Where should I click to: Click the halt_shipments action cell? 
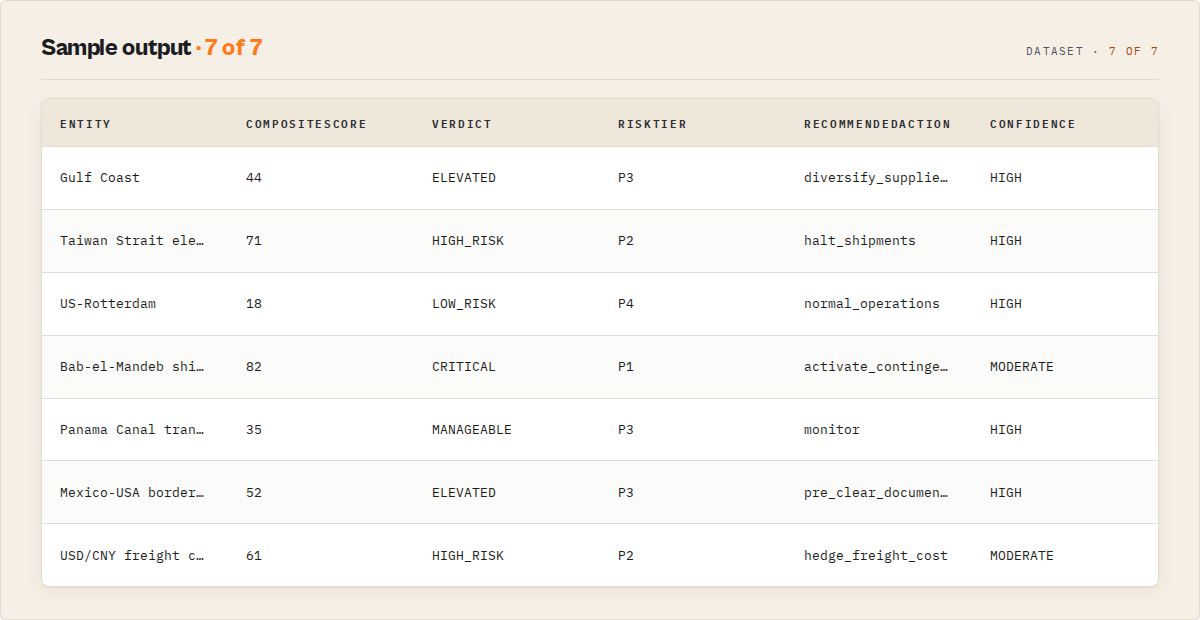tap(860, 241)
